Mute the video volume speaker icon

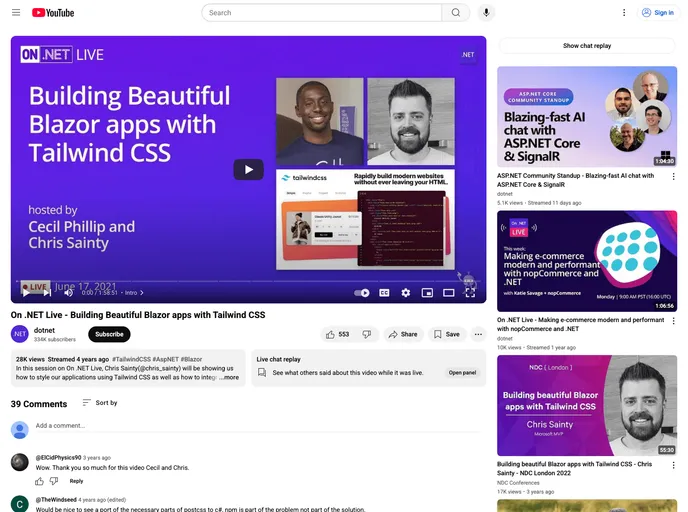pyautogui.click(x=68, y=293)
